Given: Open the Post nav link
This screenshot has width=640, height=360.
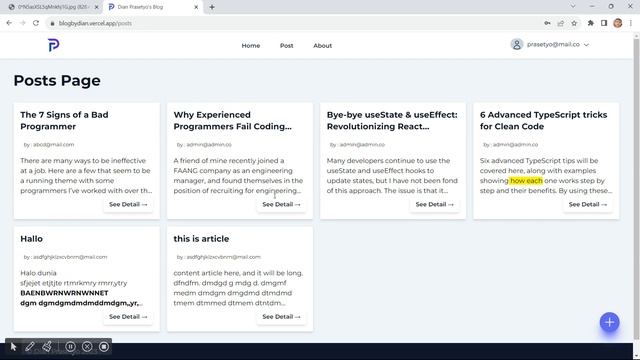Looking at the screenshot, I should tap(287, 46).
